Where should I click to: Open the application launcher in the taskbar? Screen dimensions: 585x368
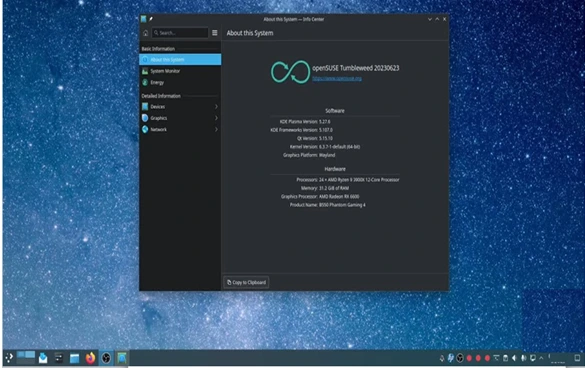[9, 358]
